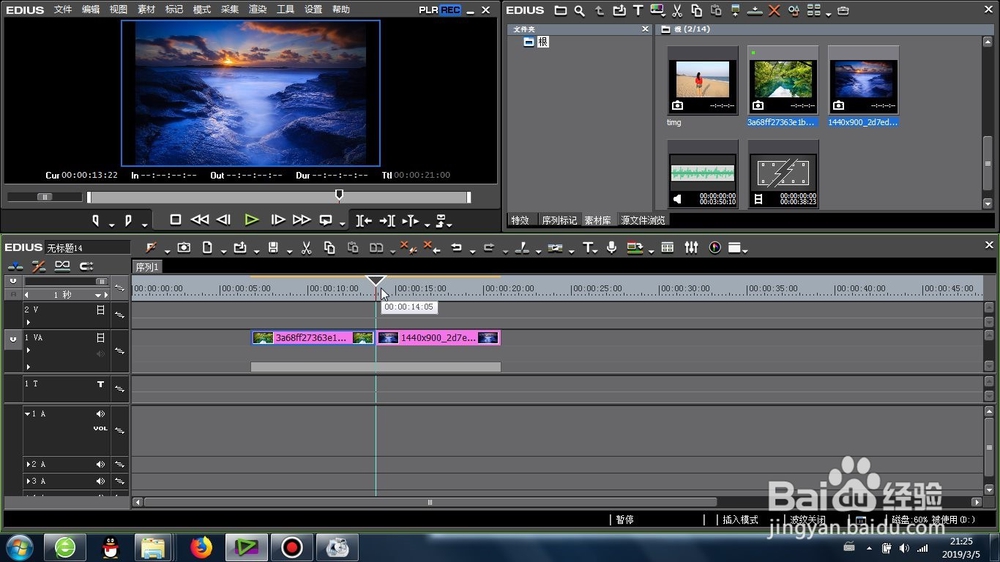Image resolution: width=1000 pixels, height=562 pixels.
Task: Click the search magnifier in bin window
Action: [x=579, y=10]
